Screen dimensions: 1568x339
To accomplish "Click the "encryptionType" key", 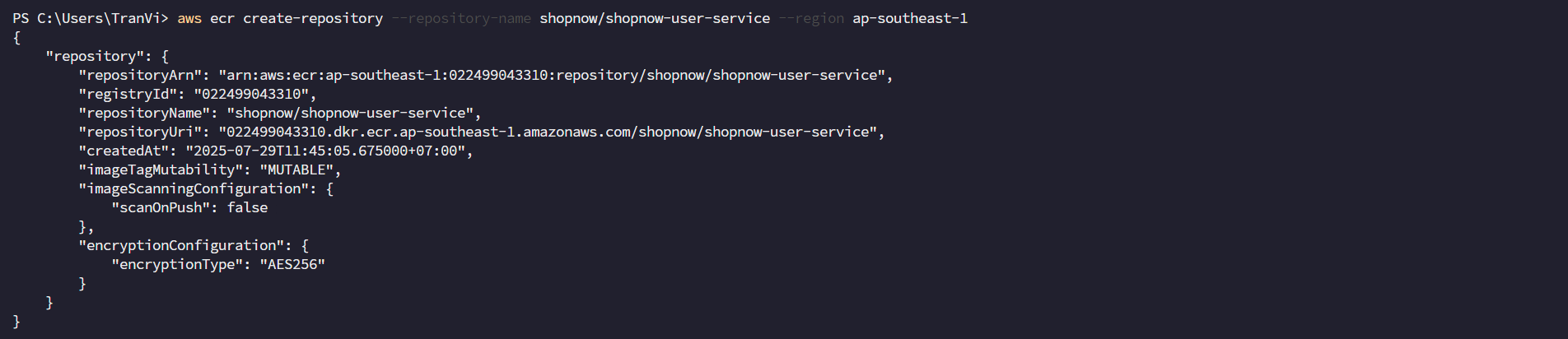I will [177, 264].
